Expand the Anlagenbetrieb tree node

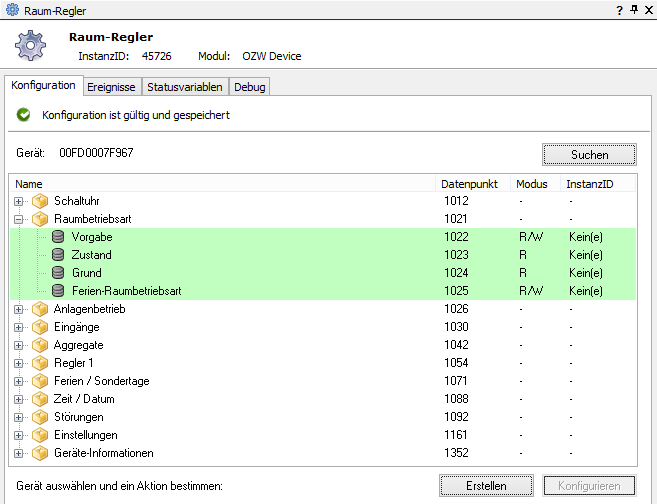coord(19,309)
